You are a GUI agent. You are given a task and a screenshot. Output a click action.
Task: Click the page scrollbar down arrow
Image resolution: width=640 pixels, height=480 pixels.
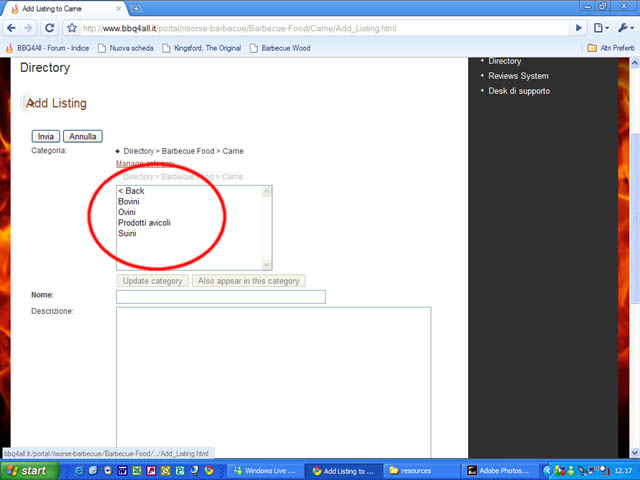[635, 452]
